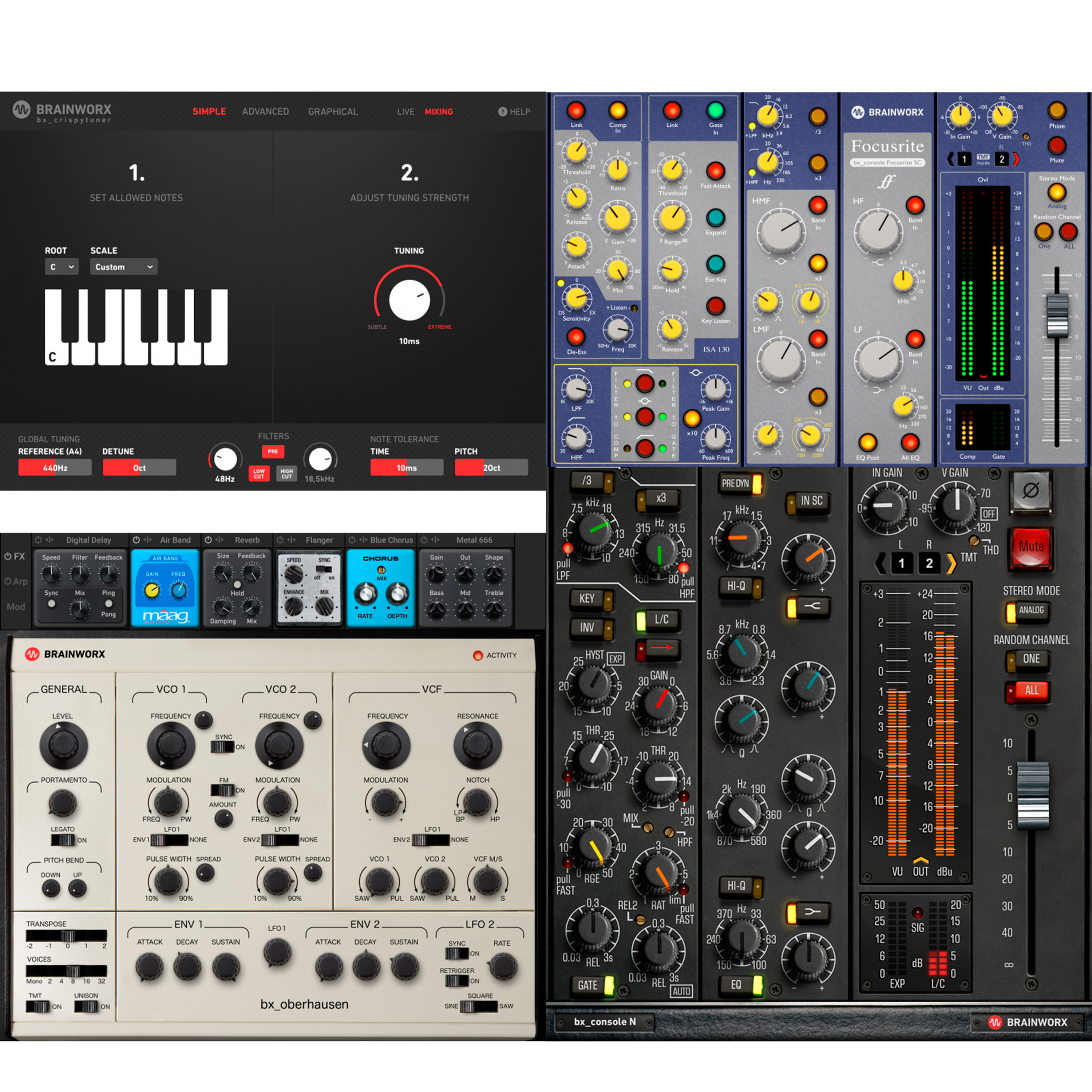Open Help via the question mark icon
Image resolution: width=1092 pixels, height=1092 pixels.
(x=503, y=112)
